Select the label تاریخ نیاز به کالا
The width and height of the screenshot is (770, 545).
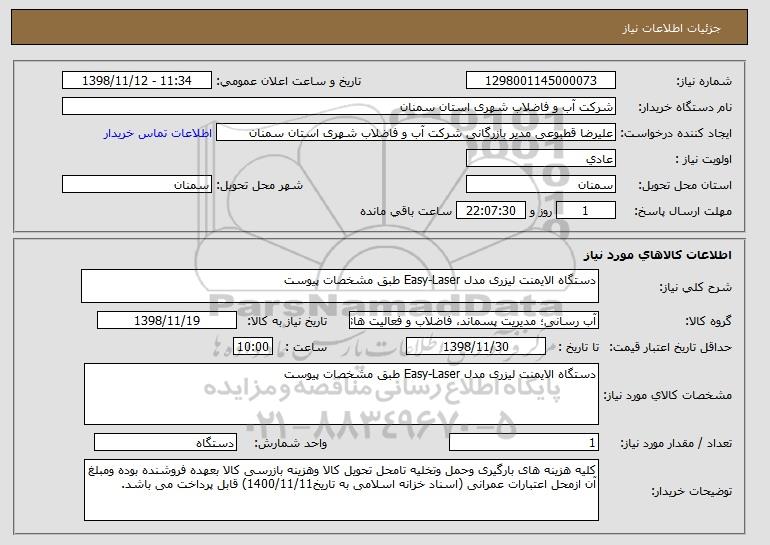click(x=287, y=321)
